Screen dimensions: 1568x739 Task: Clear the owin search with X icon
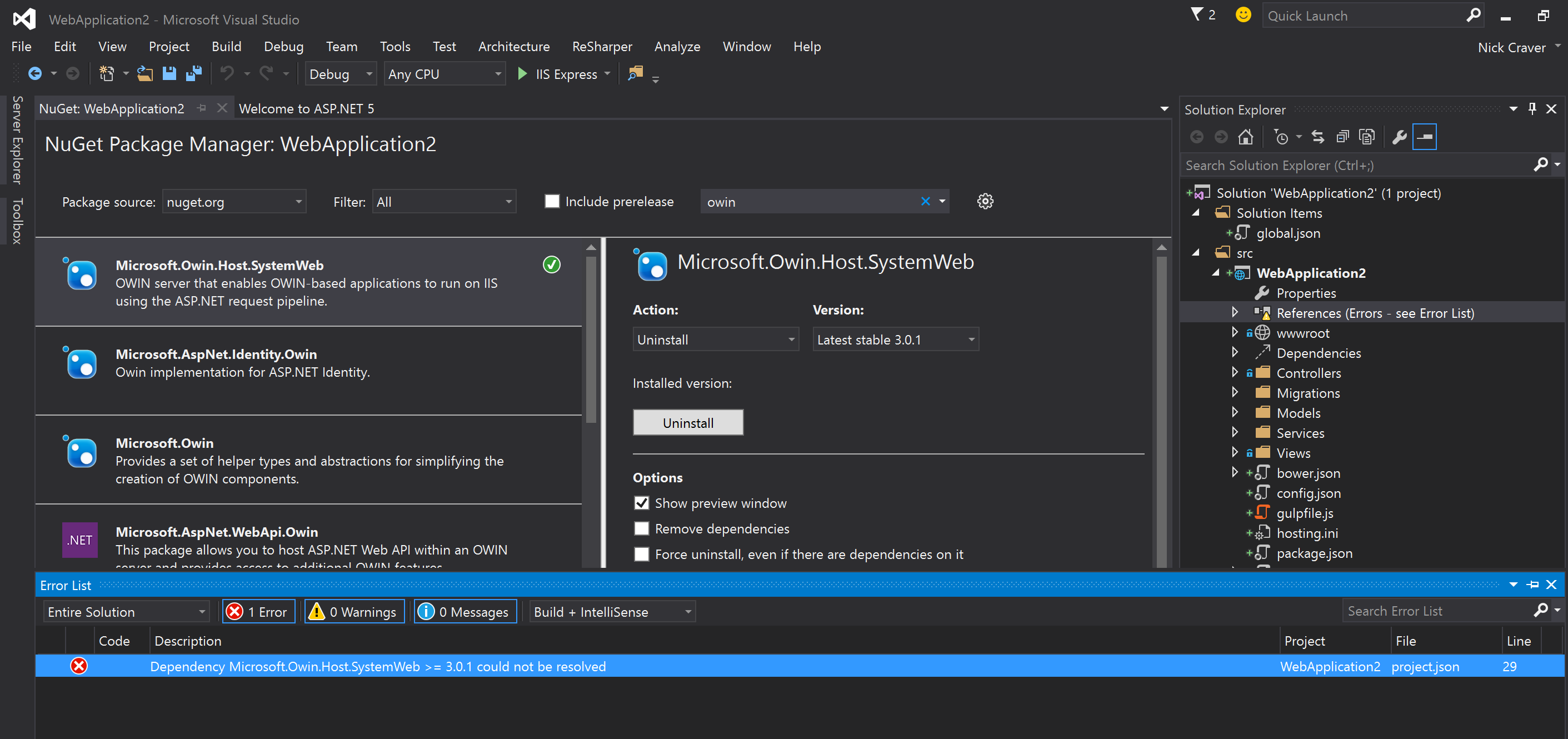point(925,202)
